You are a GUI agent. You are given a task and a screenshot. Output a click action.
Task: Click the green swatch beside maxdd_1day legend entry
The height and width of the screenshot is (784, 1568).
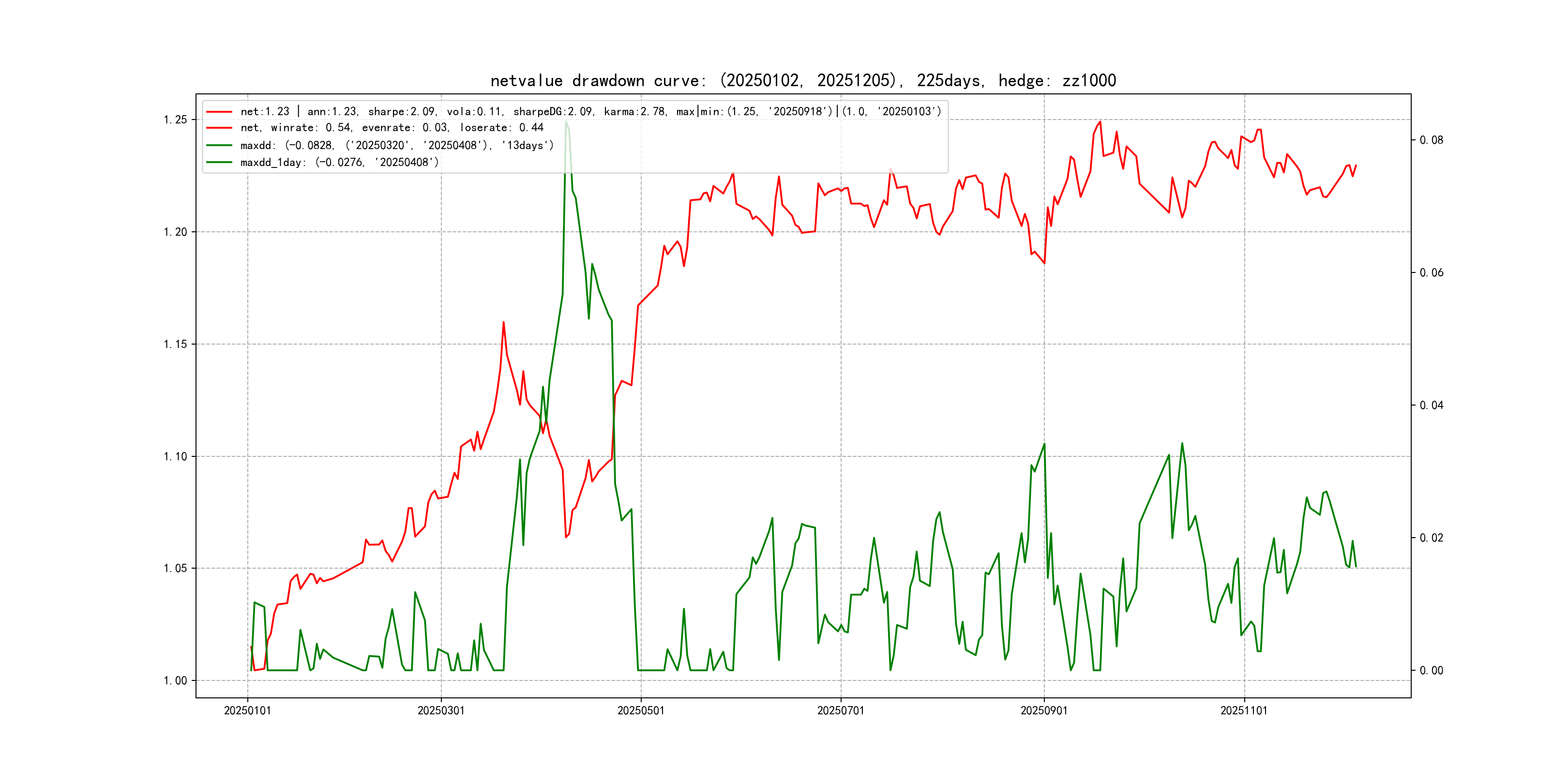219,163
